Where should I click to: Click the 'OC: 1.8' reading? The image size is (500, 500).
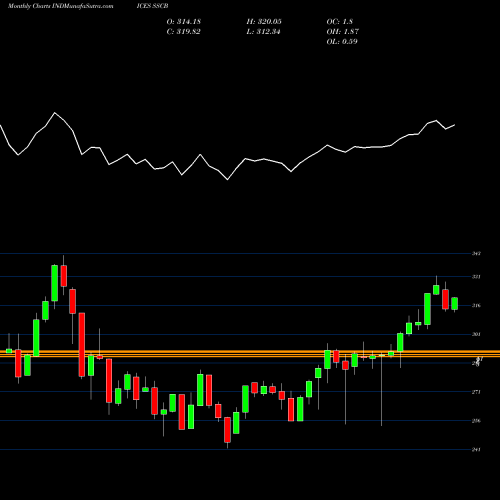tap(340, 22)
